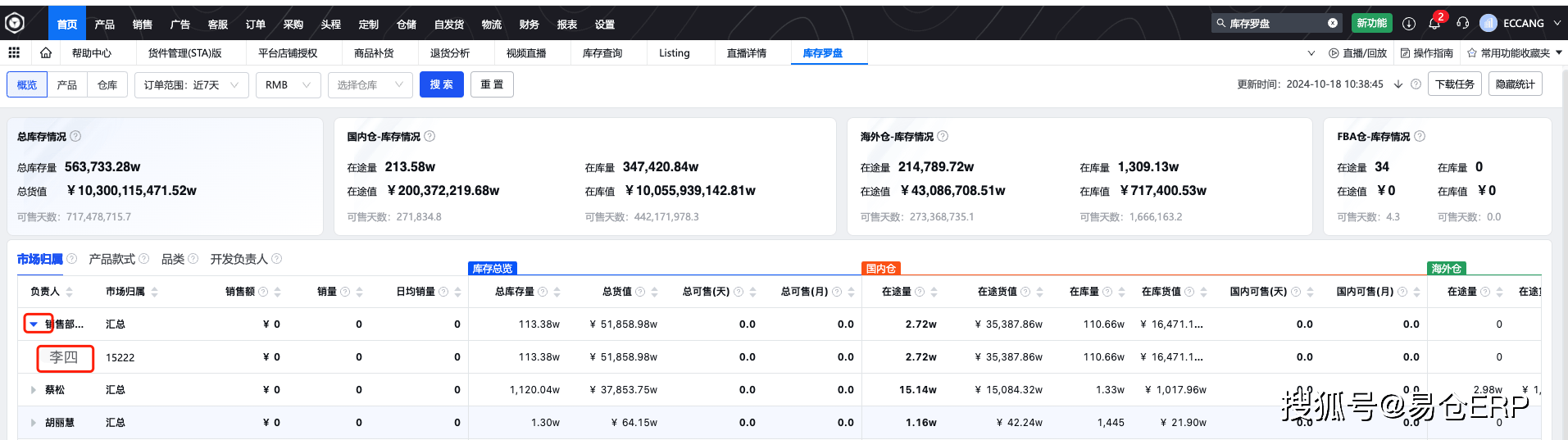This screenshot has width=1568, height=440.
Task: Switch to the 产品款式 tab
Action: [x=111, y=260]
